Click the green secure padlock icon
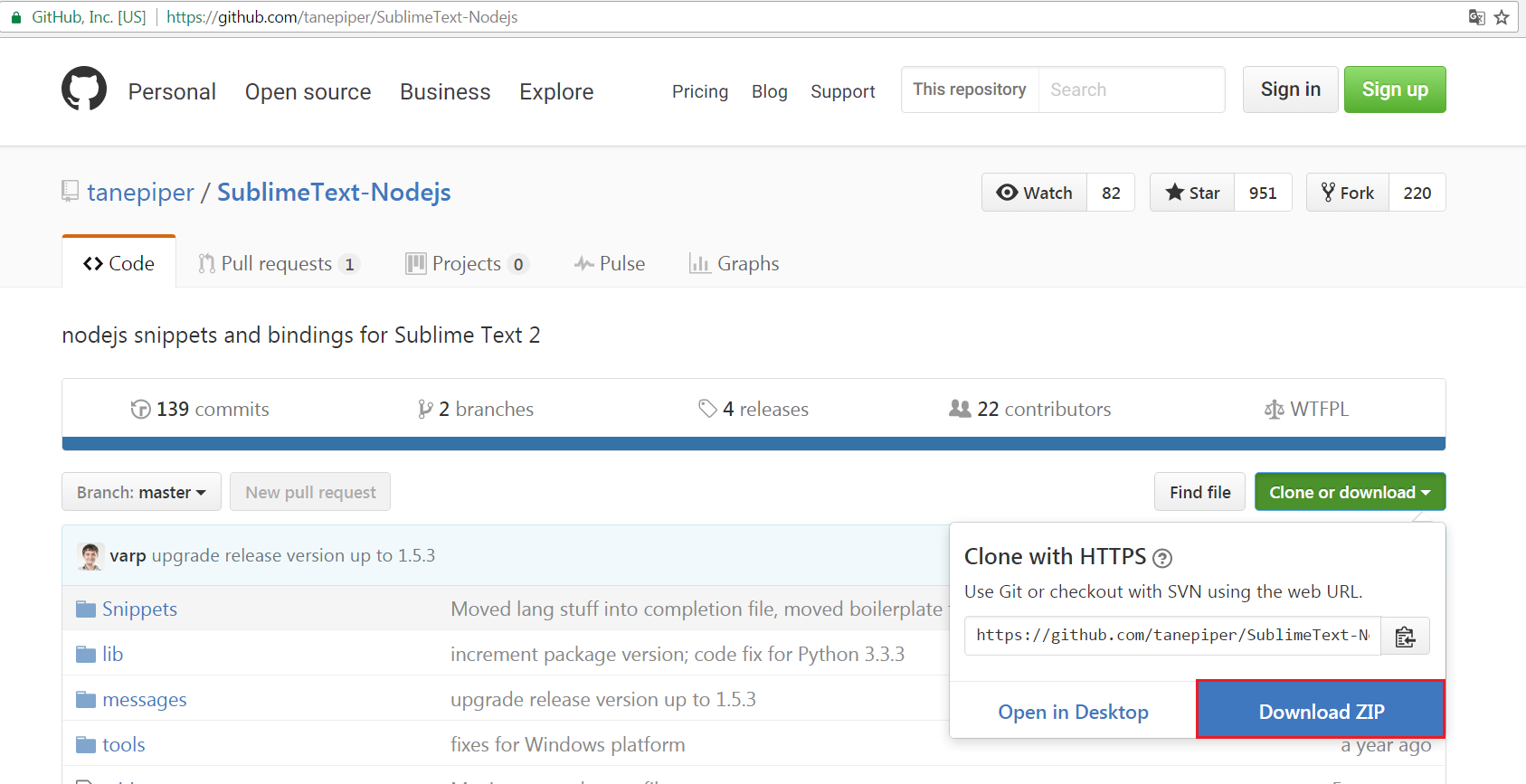Viewport: 1526px width, 784px height. [16, 17]
